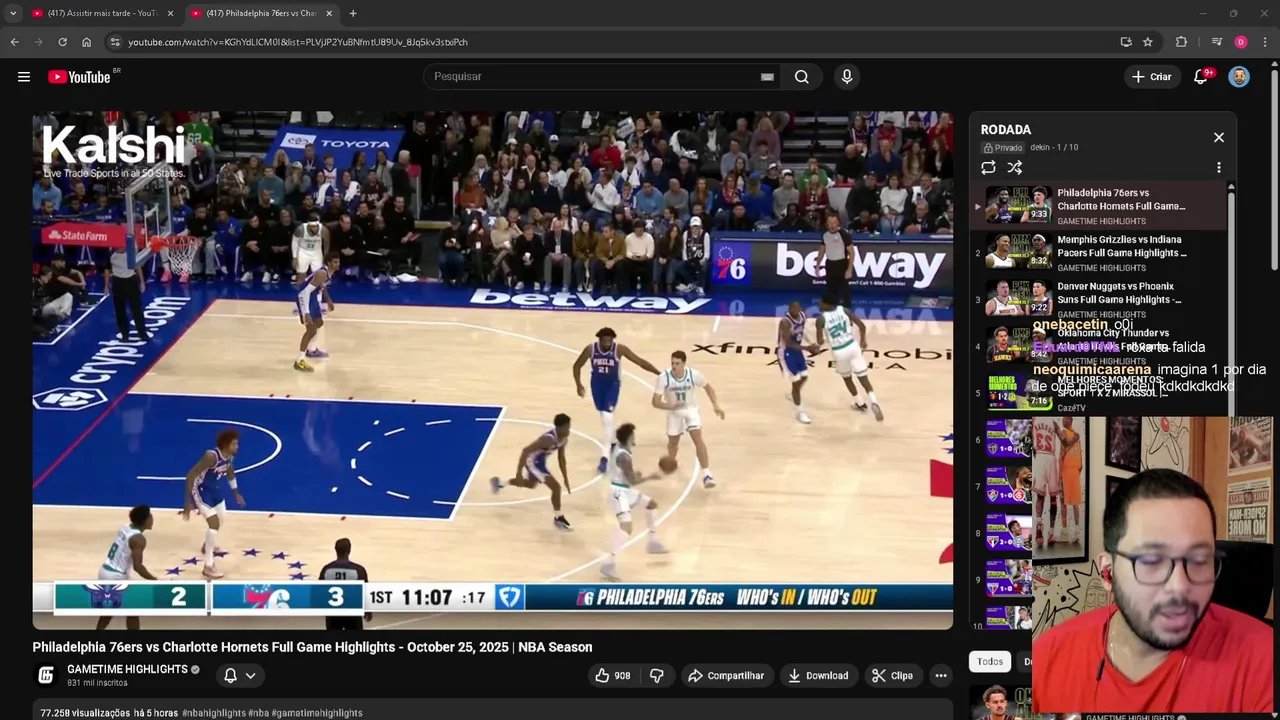The width and height of the screenshot is (1280, 720).
Task: Toggle playlist loop
Action: (988, 168)
